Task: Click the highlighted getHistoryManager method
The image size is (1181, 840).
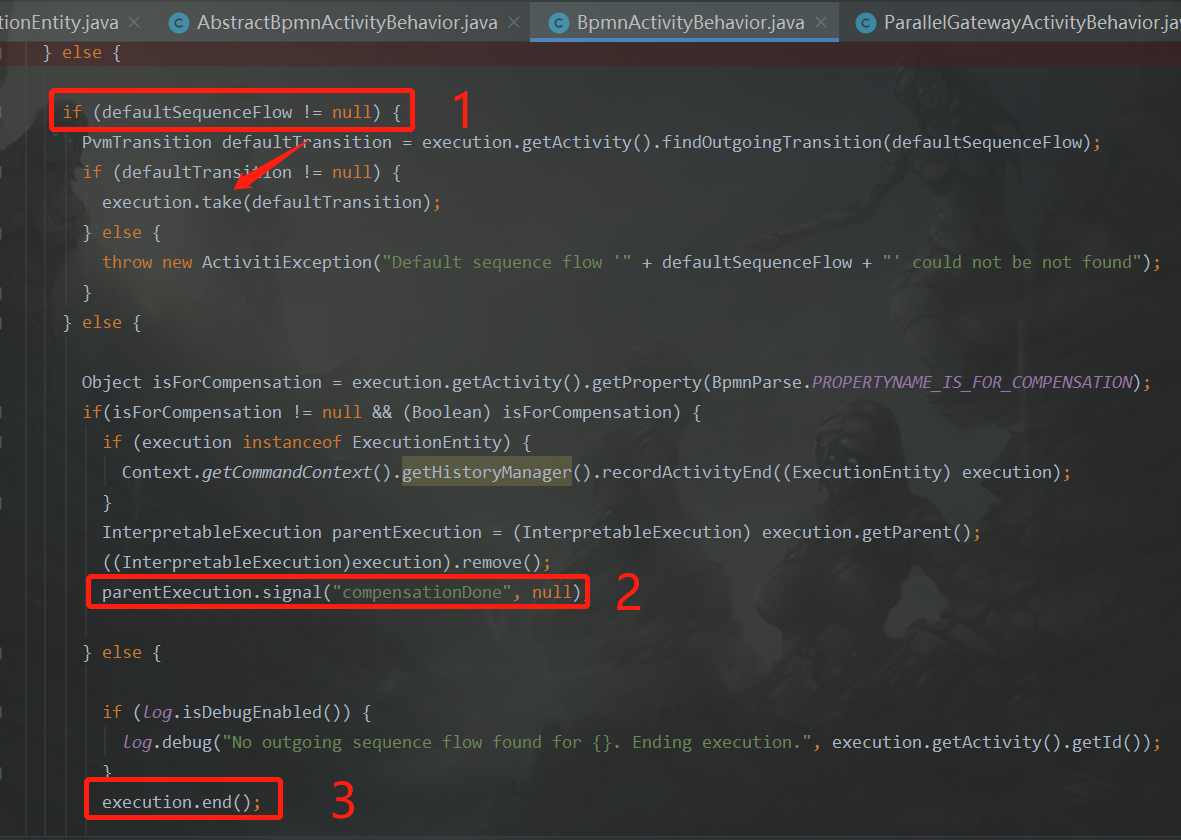Action: click(x=487, y=472)
